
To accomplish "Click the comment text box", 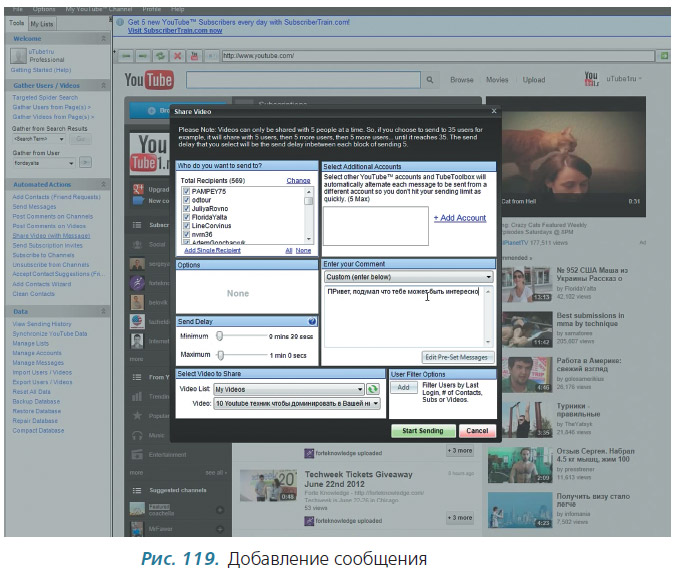I will tap(404, 316).
